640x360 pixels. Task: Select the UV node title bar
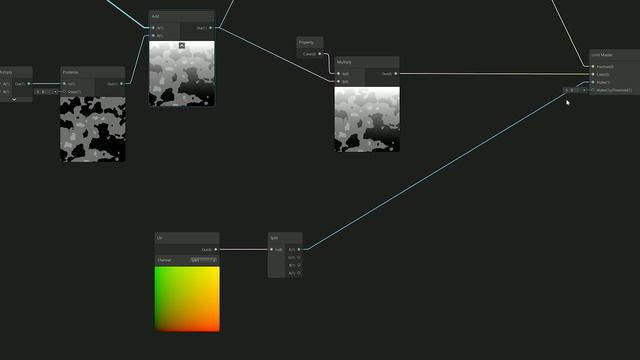click(x=187, y=238)
